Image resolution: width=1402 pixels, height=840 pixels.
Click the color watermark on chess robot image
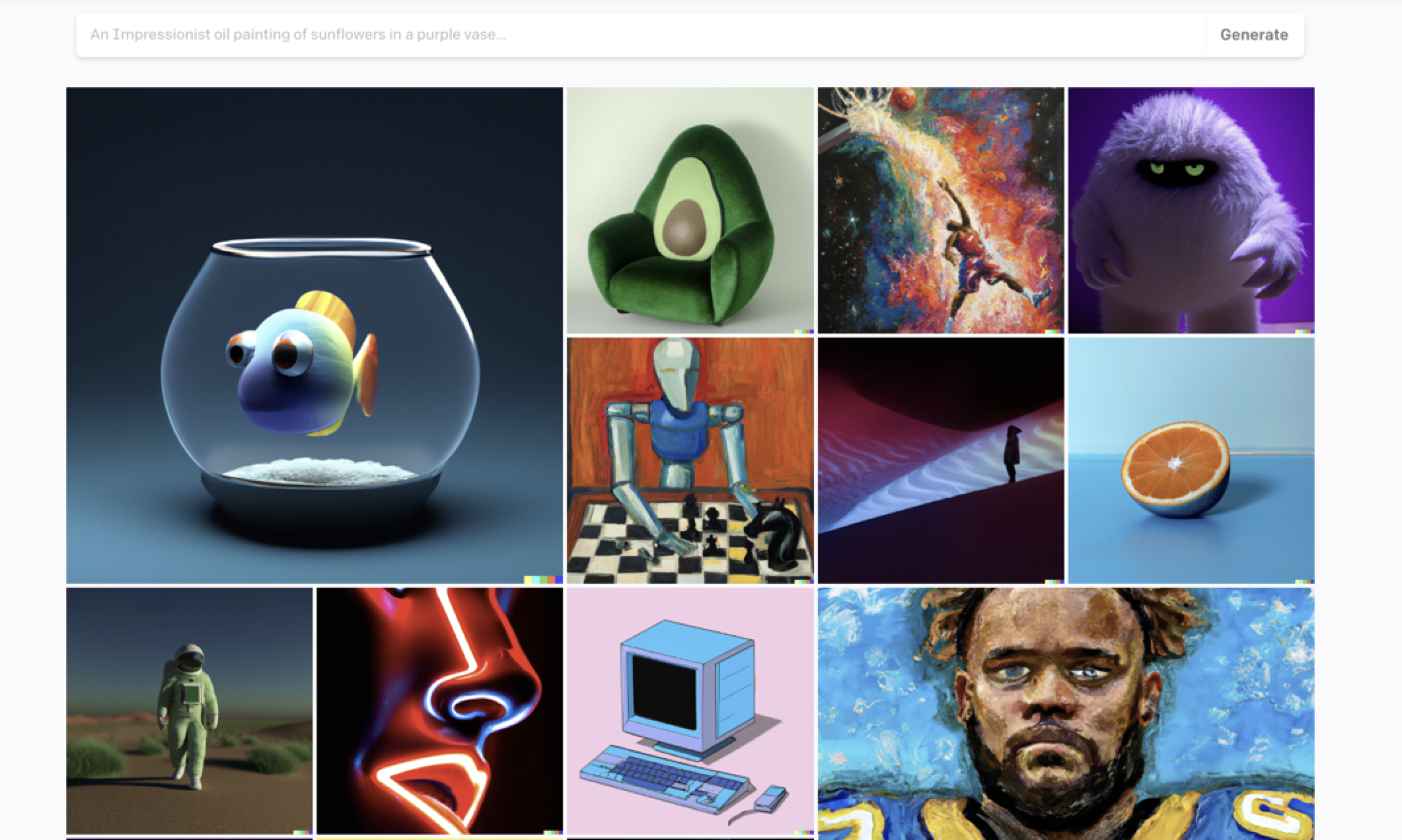click(804, 582)
